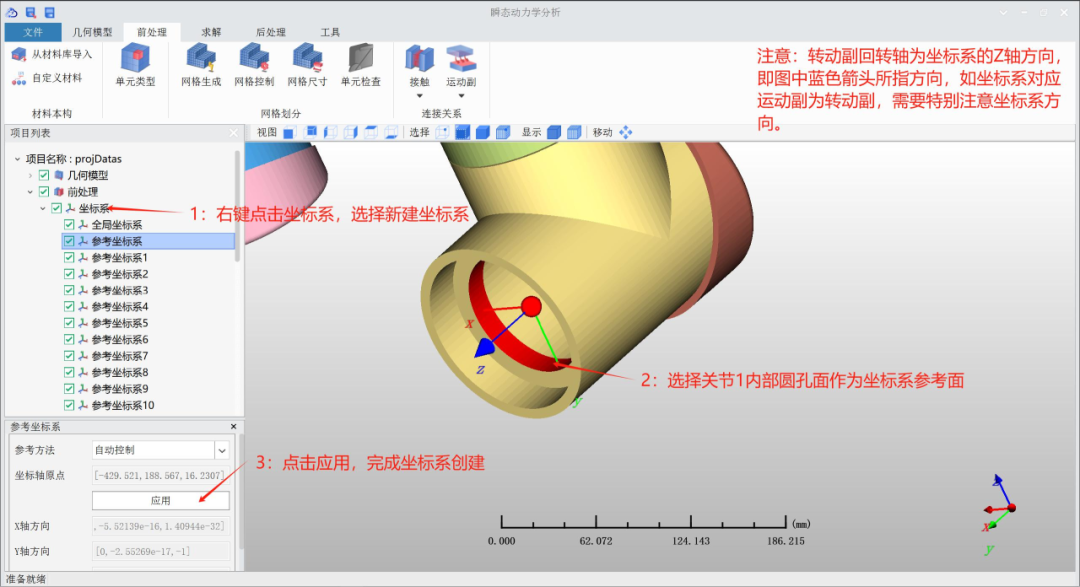Viewport: 1080px width, 587px height.
Task: Click the X轴方向 value field
Action: pos(160,526)
